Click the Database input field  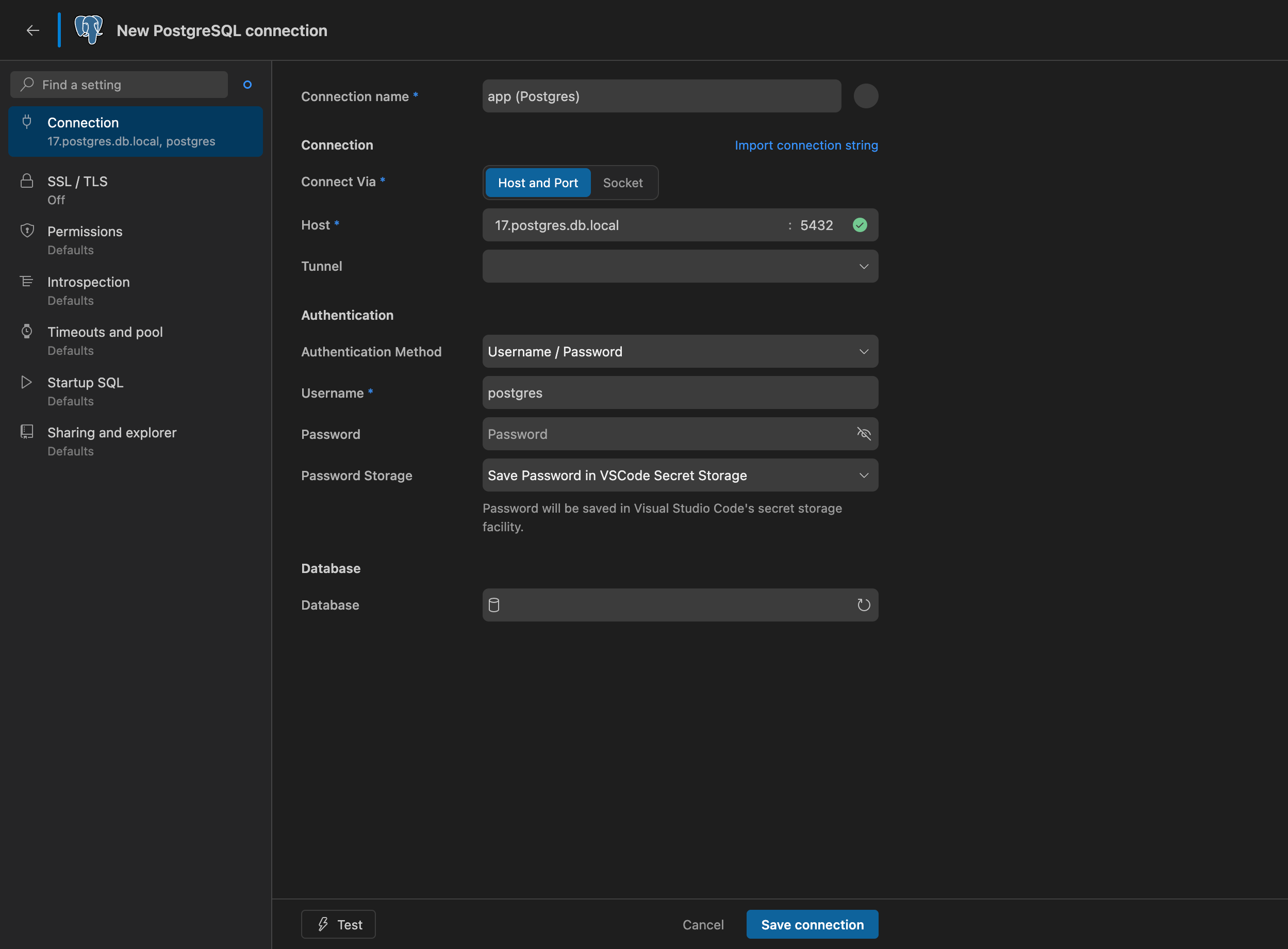tap(680, 605)
